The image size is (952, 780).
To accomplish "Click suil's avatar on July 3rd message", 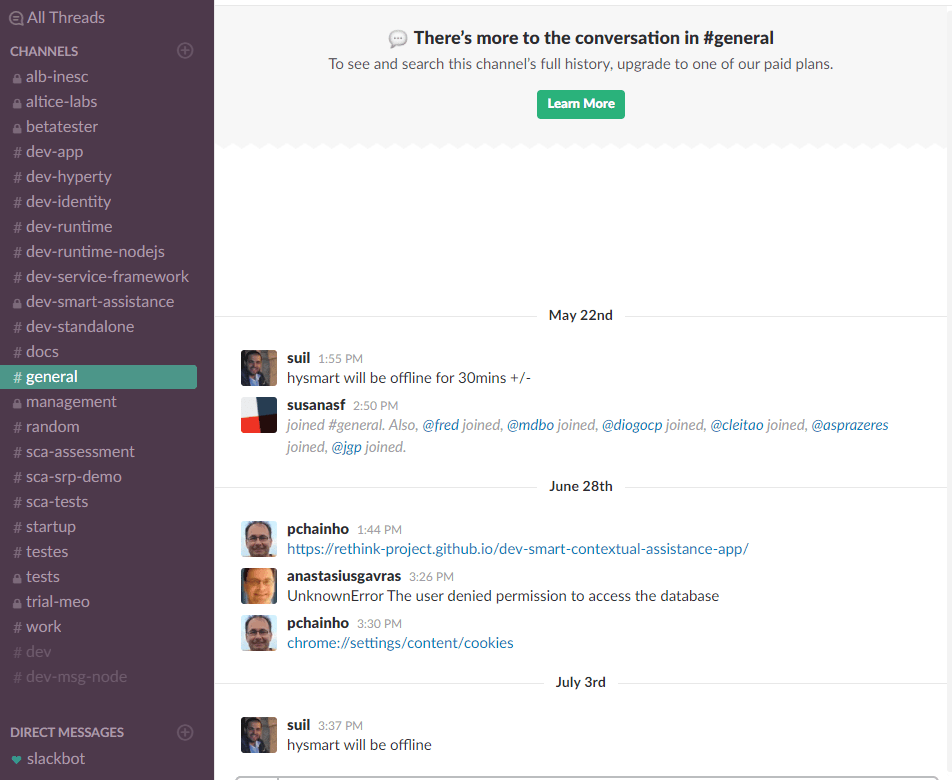I will [259, 734].
